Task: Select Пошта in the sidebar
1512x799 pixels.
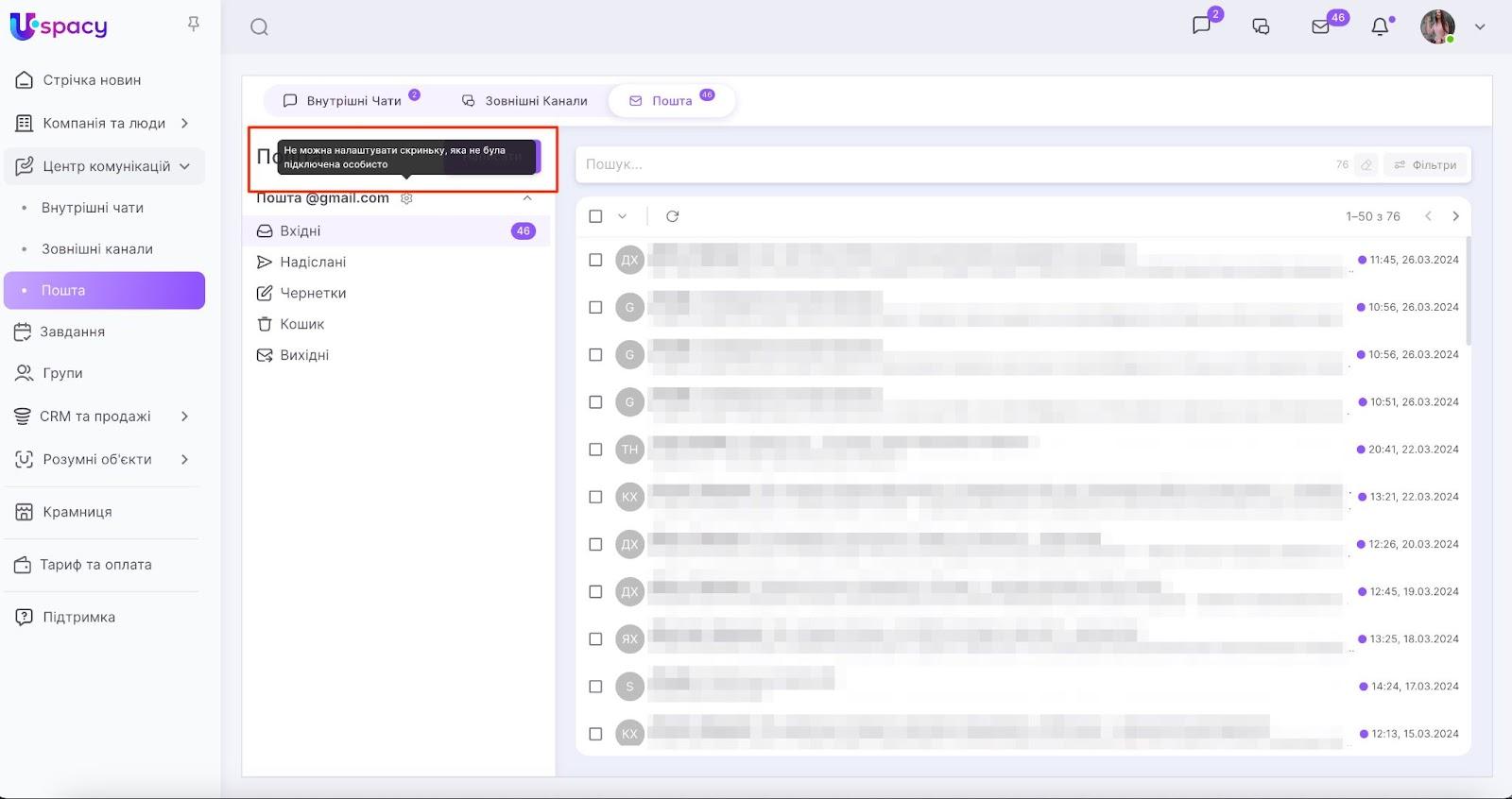Action: 104,290
